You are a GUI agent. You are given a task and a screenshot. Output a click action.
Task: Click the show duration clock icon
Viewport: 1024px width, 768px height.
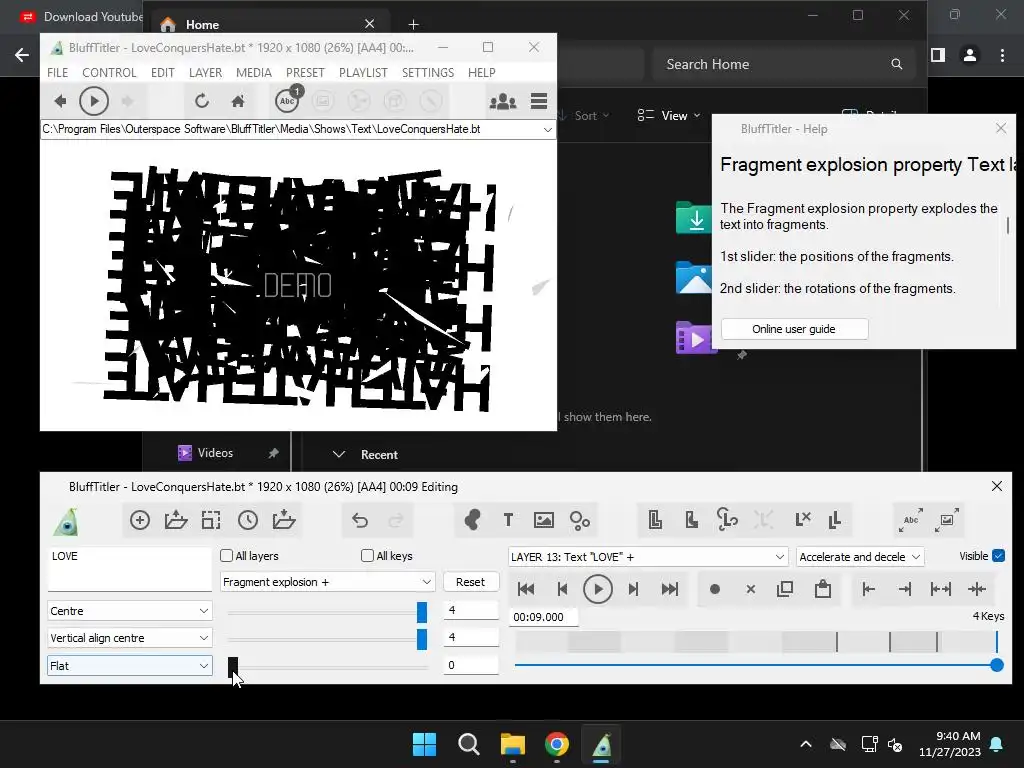click(248, 520)
